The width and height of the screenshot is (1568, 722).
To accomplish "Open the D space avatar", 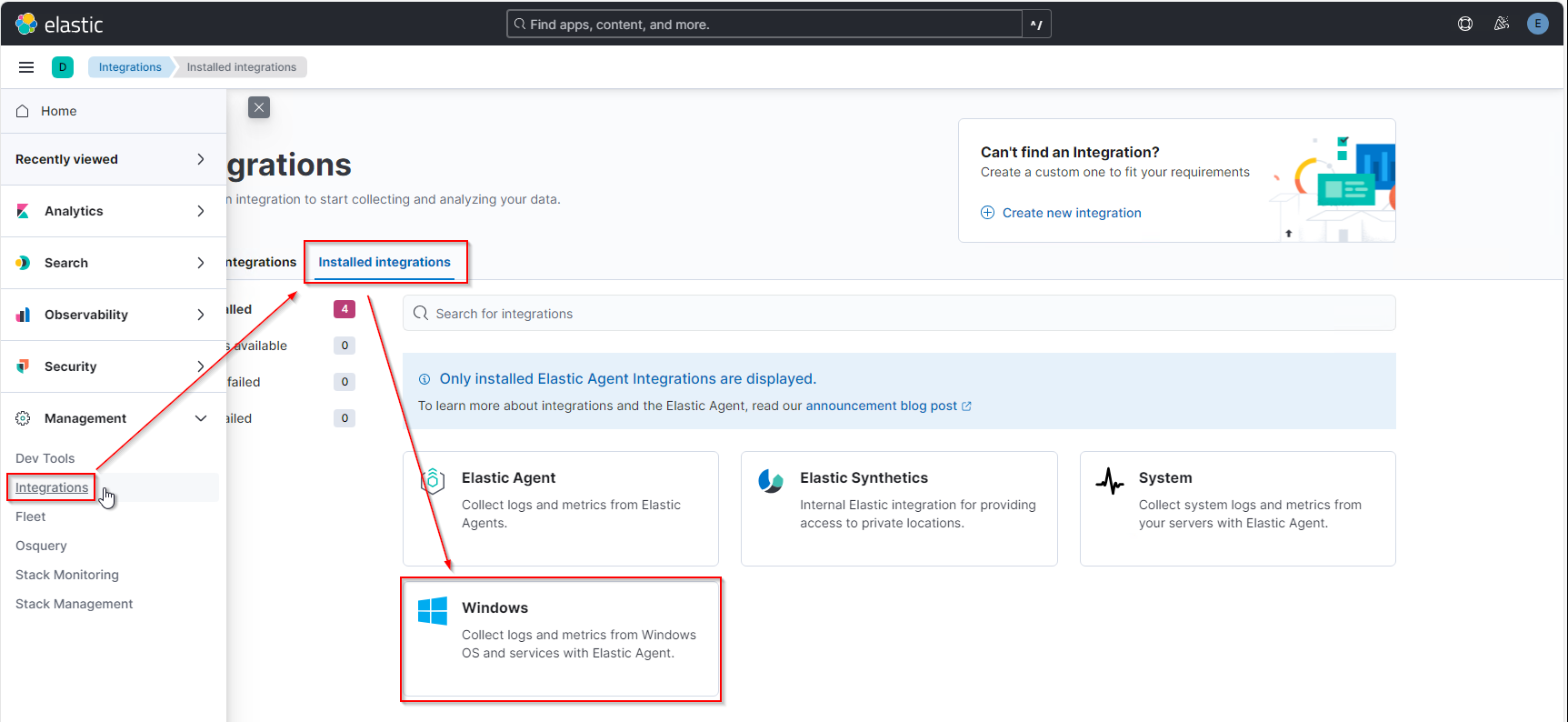I will pyautogui.click(x=63, y=67).
